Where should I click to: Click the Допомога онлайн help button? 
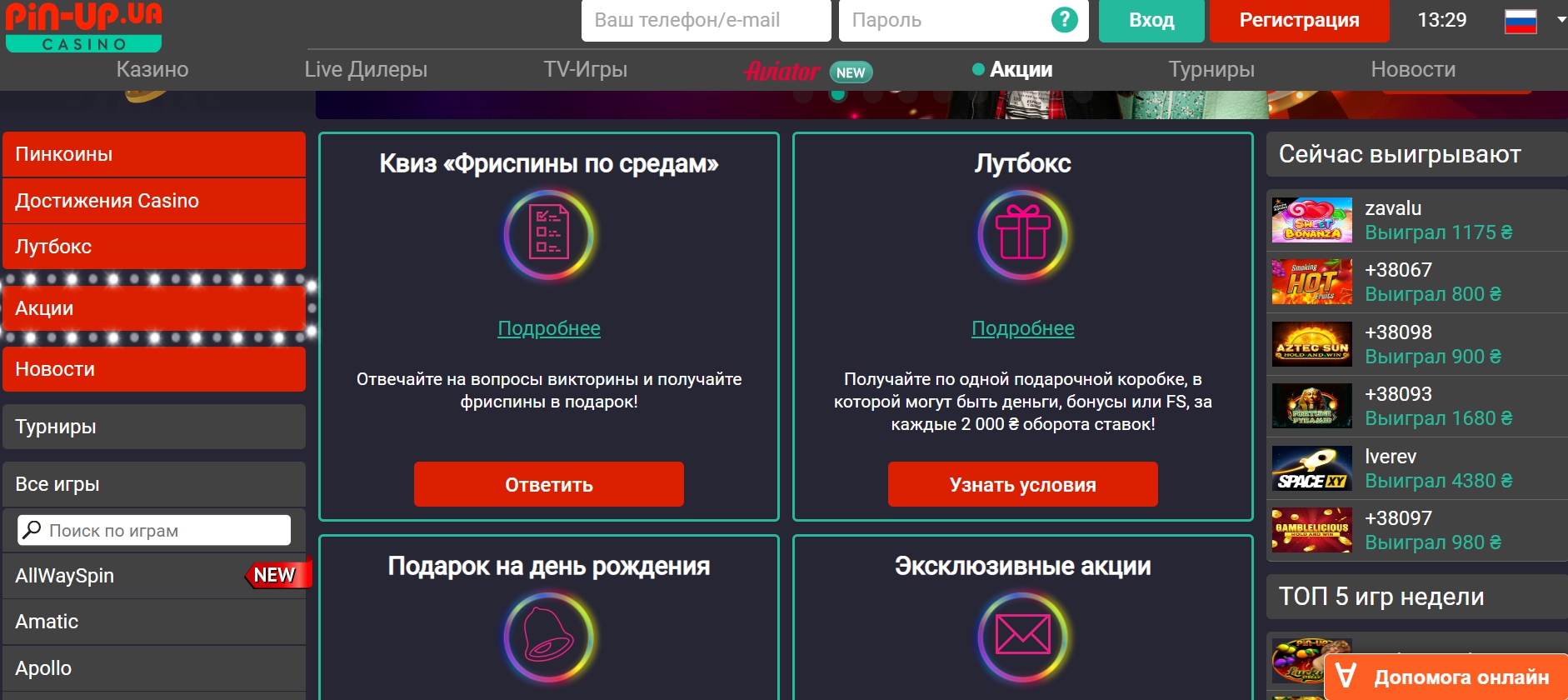1446,677
